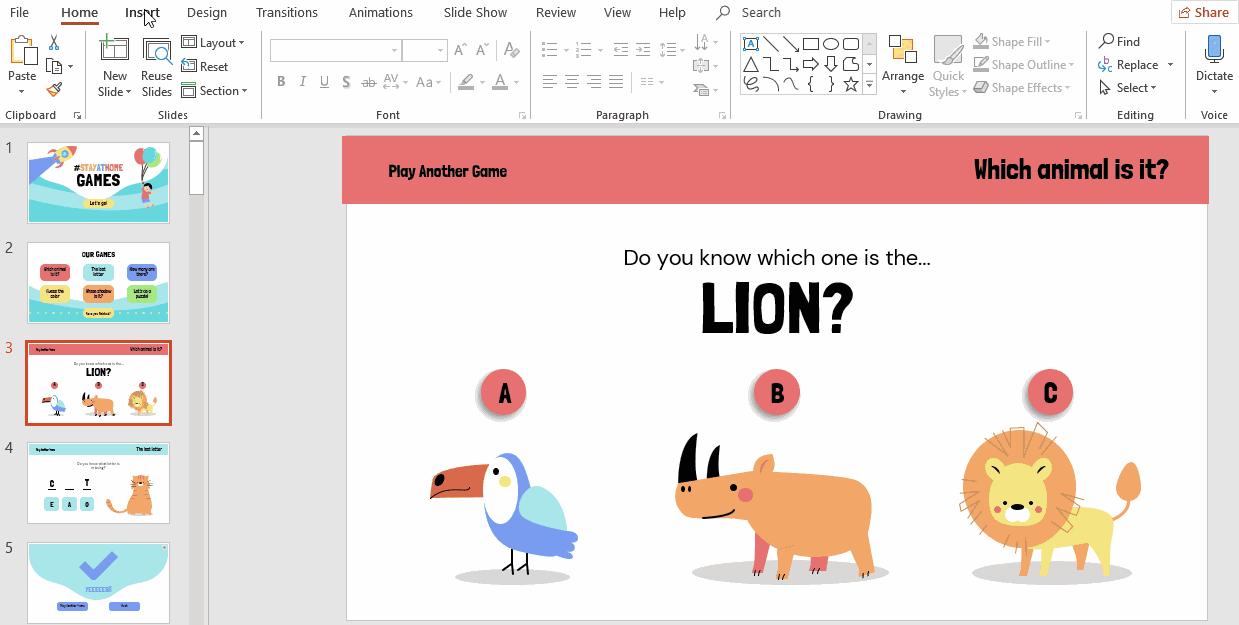Click the Reuse Slides icon
This screenshot has height=625, width=1239.
[x=156, y=66]
